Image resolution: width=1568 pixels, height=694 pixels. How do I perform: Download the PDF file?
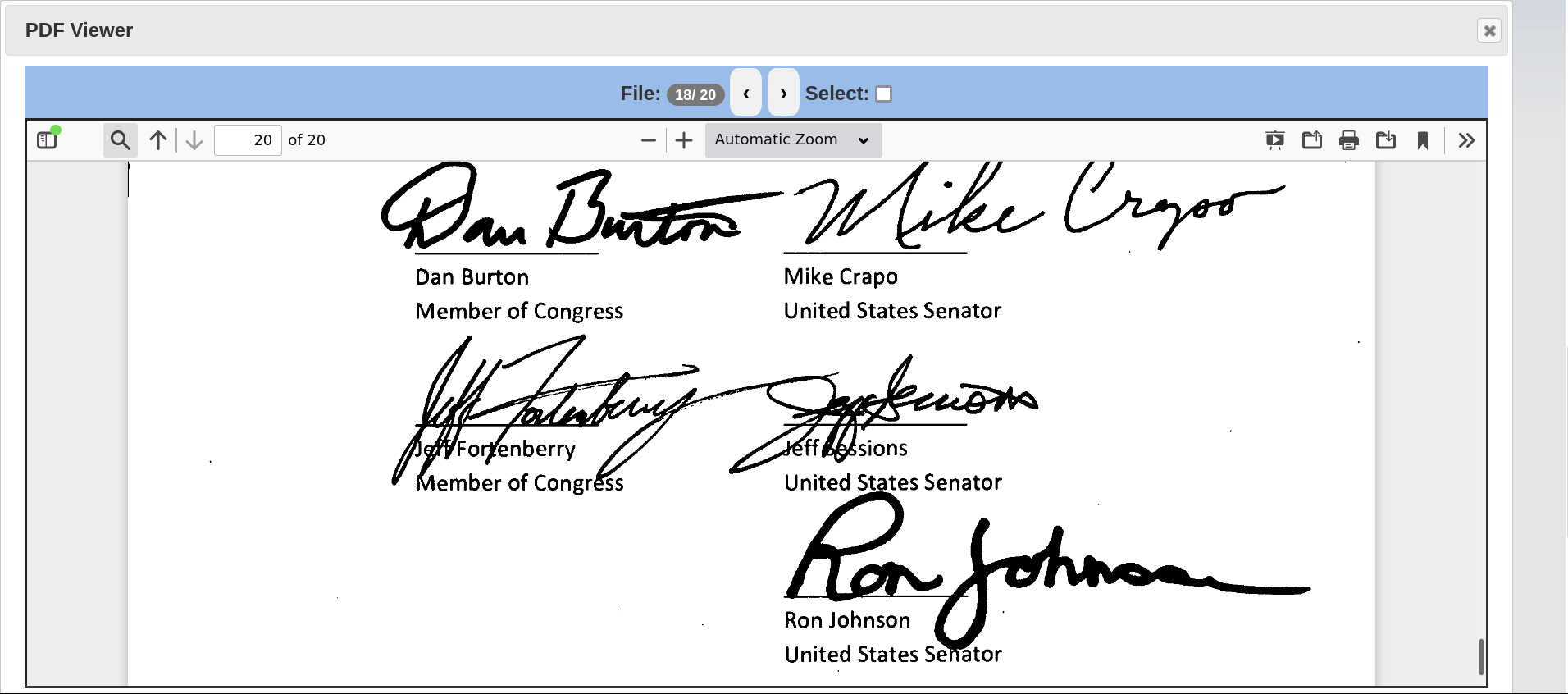pyautogui.click(x=1386, y=140)
